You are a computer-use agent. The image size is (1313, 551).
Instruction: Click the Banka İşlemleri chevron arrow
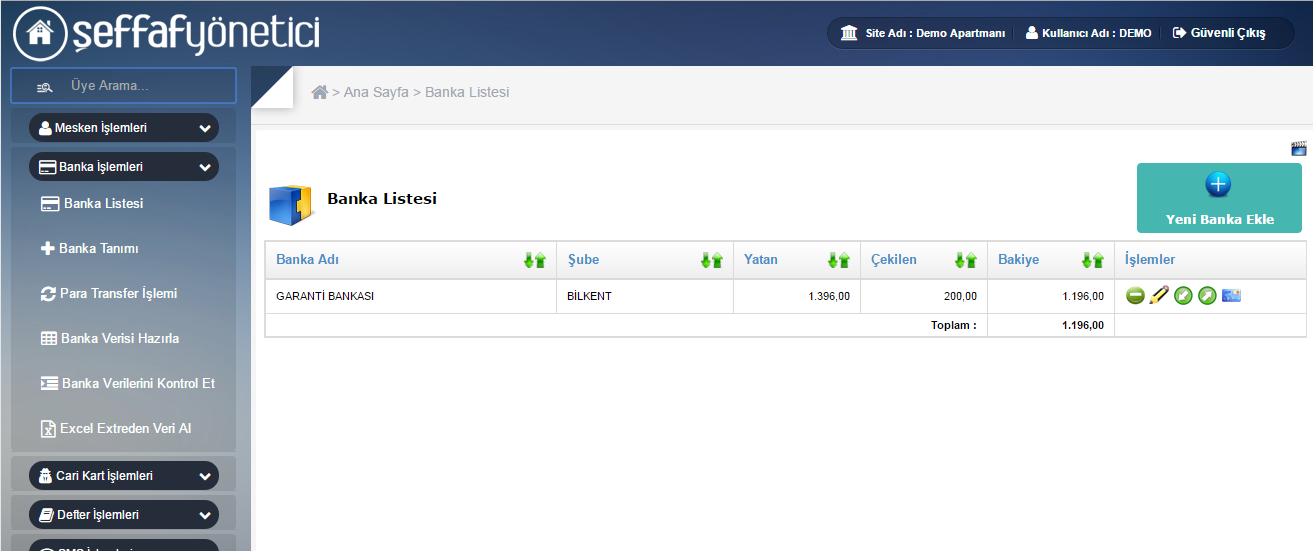pos(205,168)
